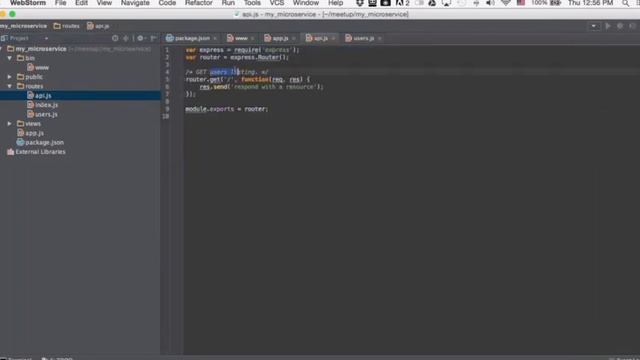Click the volume icon in menu bar
The image size is (640, 360).
coord(490,3)
